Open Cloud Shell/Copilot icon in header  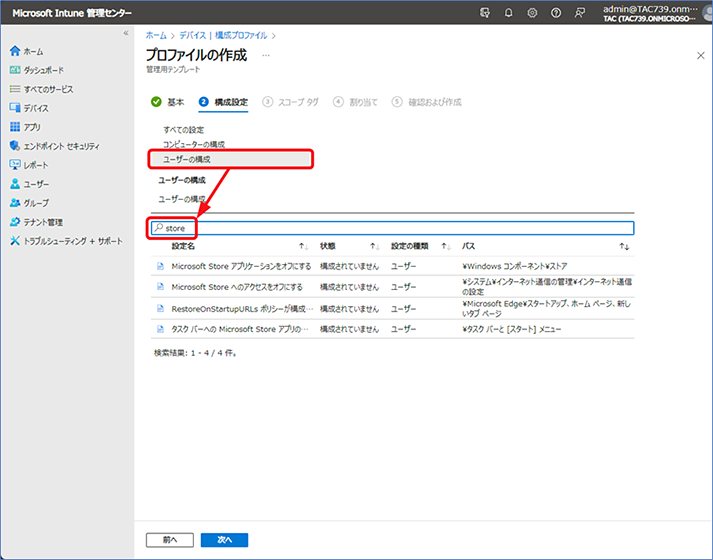tap(485, 13)
